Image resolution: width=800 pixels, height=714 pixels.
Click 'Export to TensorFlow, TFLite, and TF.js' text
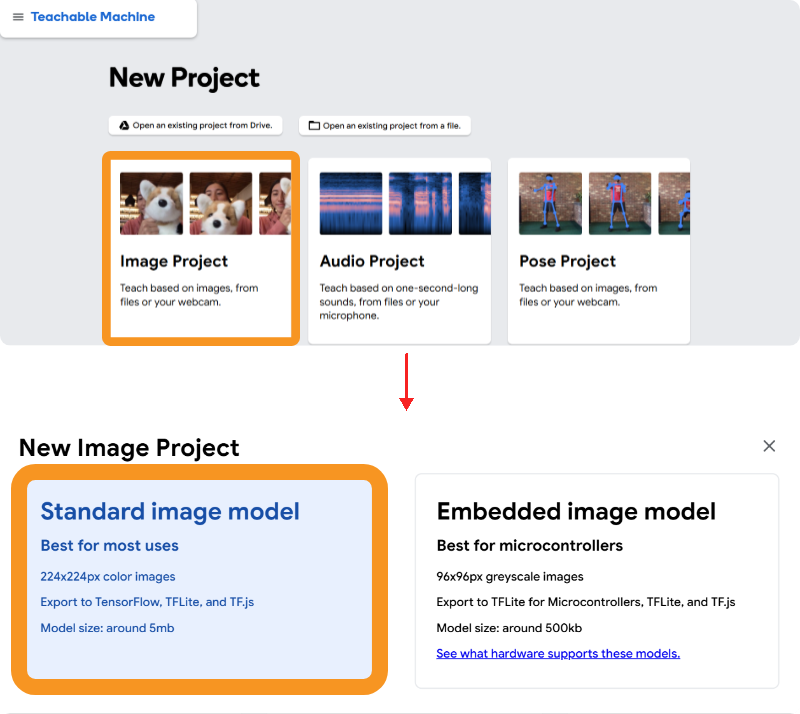click(147, 602)
